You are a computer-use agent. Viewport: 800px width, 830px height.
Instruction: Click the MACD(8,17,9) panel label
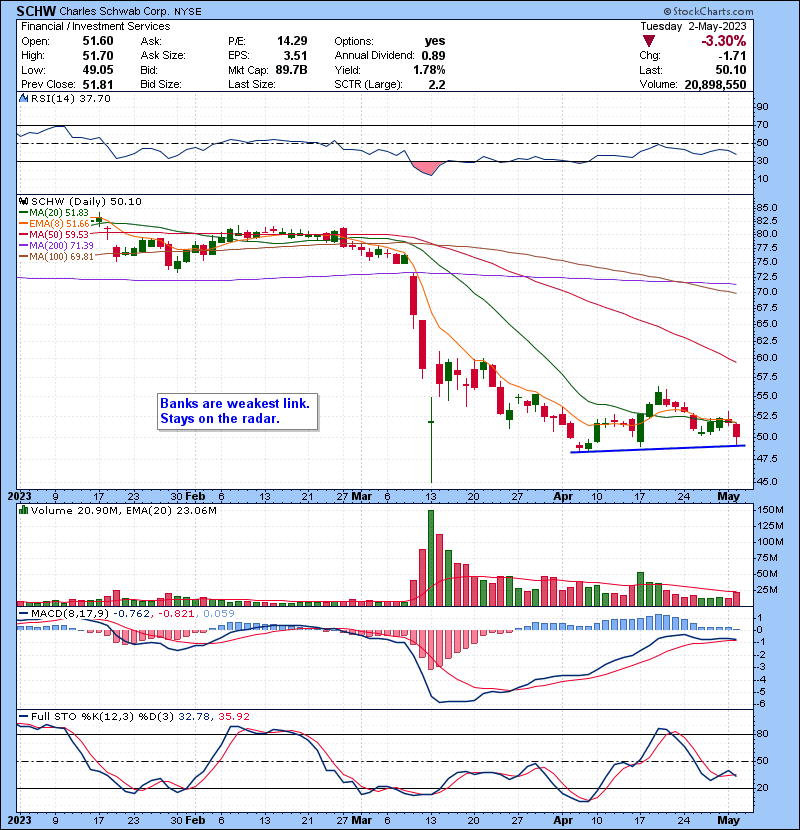69,614
